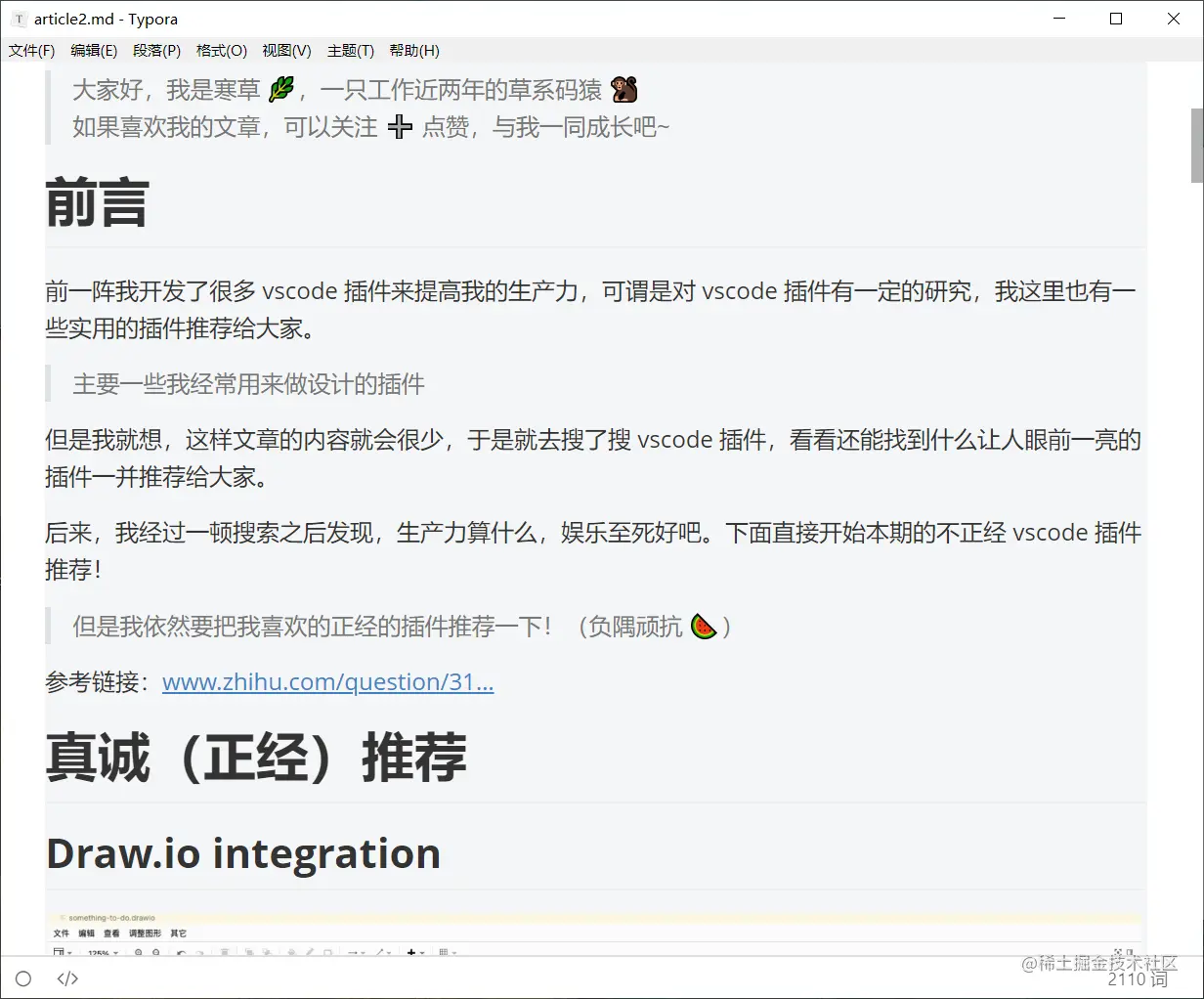This screenshot has height=999, width=1204.
Task: Switch to source code mode icon
Action: click(x=67, y=978)
